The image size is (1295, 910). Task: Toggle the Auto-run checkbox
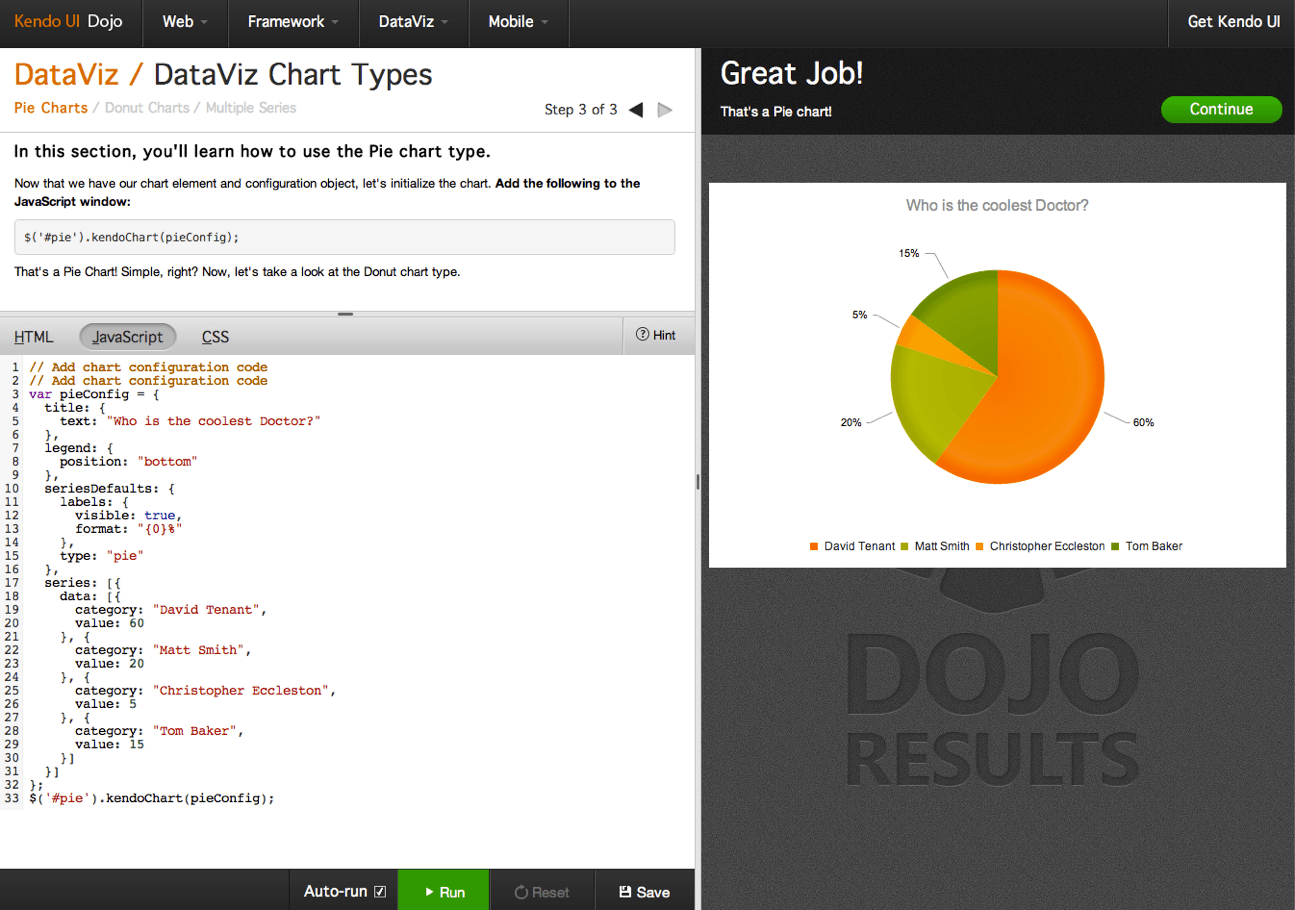[x=380, y=891]
